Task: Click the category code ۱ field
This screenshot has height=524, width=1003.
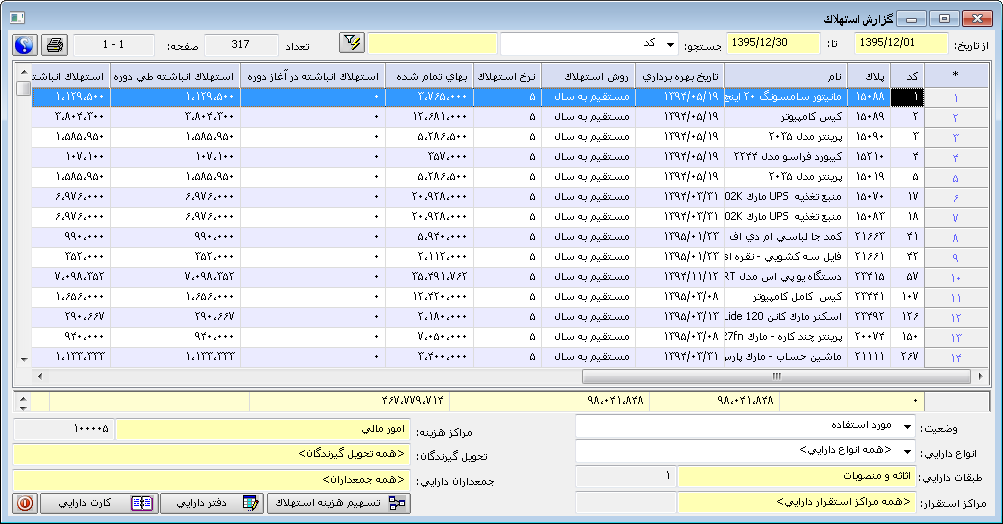Action: pyautogui.click(x=626, y=477)
